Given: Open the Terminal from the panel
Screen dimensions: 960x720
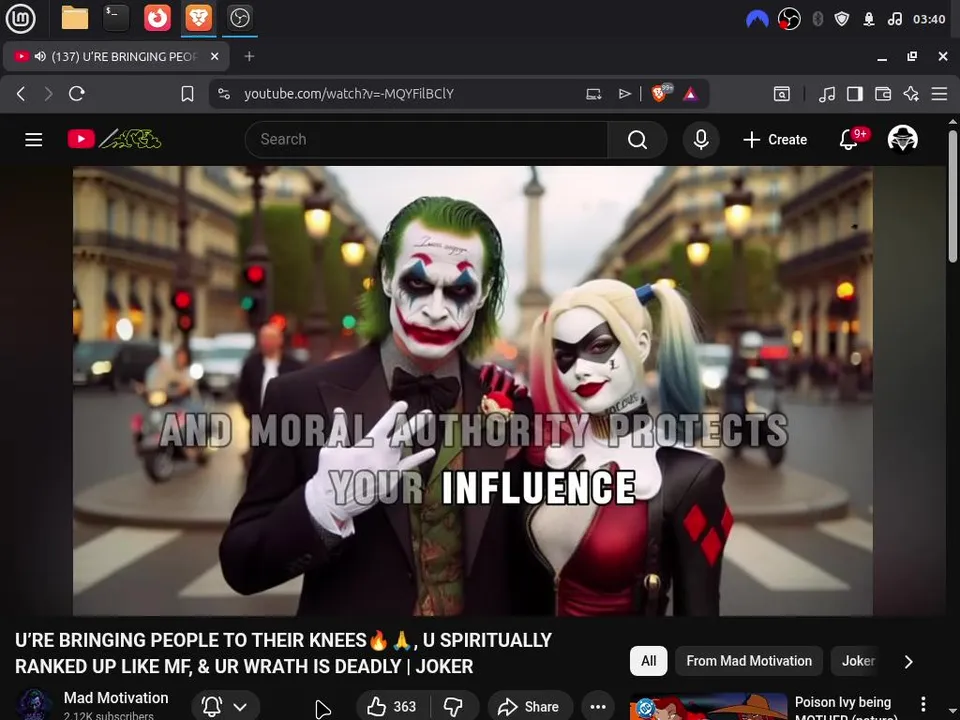Looking at the screenshot, I should 116,18.
